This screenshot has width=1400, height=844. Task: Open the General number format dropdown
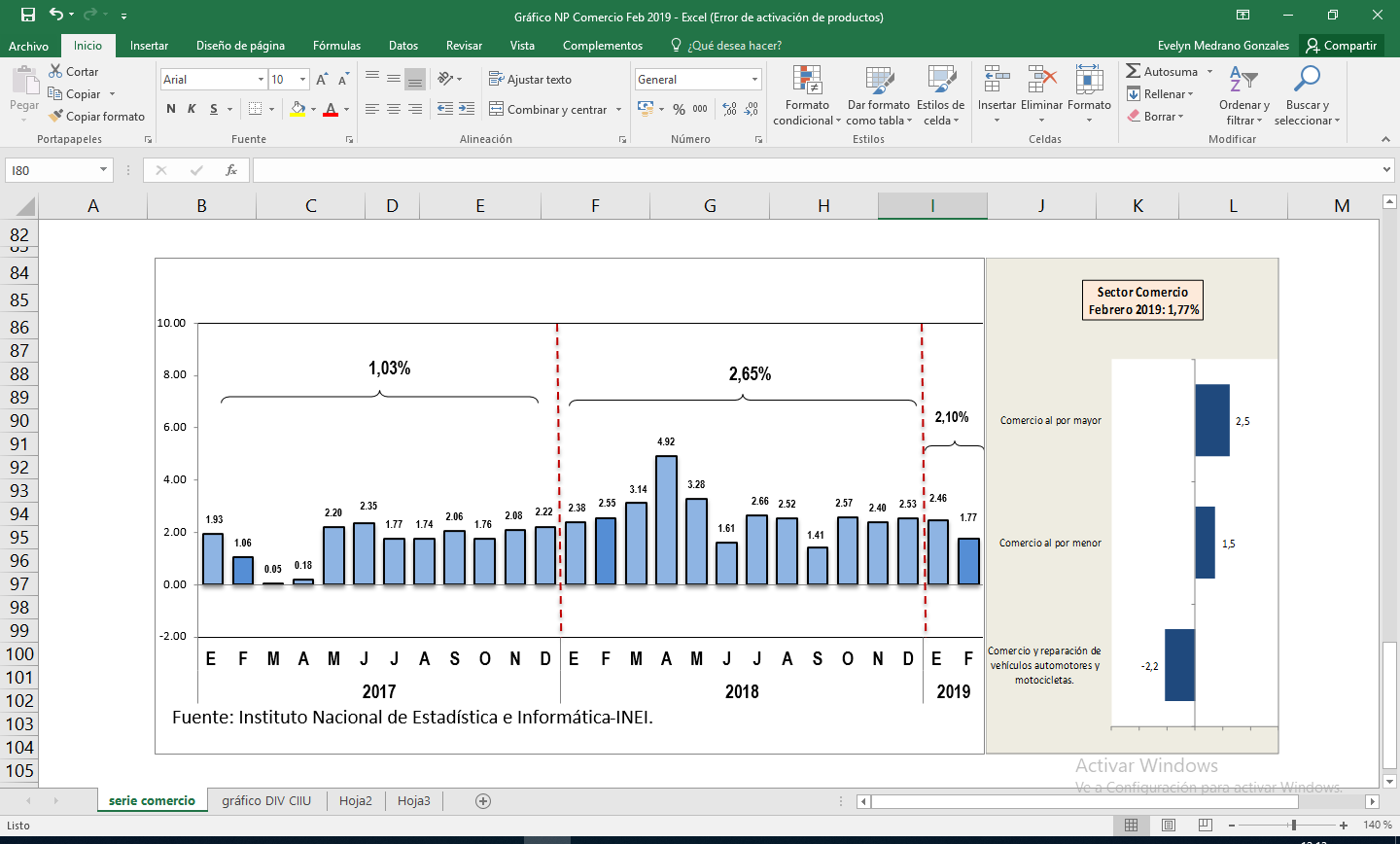pos(754,80)
